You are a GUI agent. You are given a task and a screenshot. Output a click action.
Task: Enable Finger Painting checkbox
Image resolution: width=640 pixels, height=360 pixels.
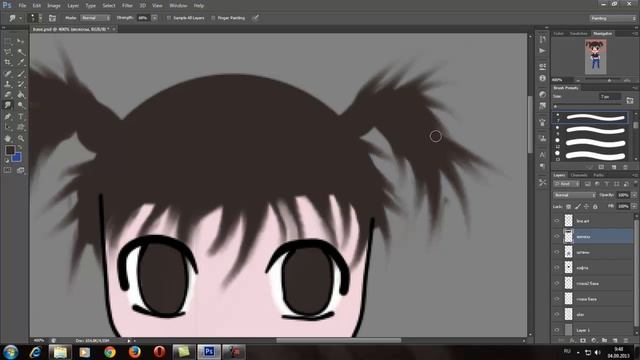(x=213, y=18)
